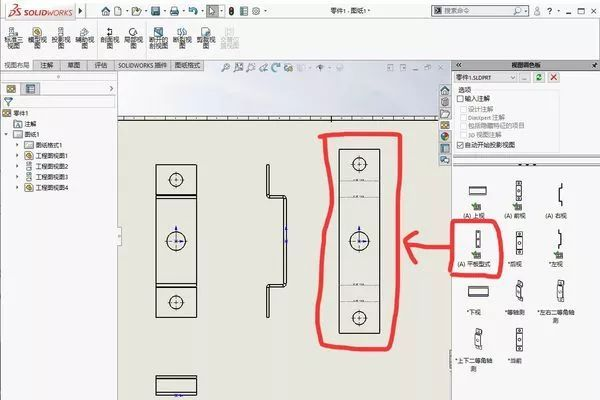Open the Help question mark
The height and width of the screenshot is (400, 600).
click(x=549, y=11)
